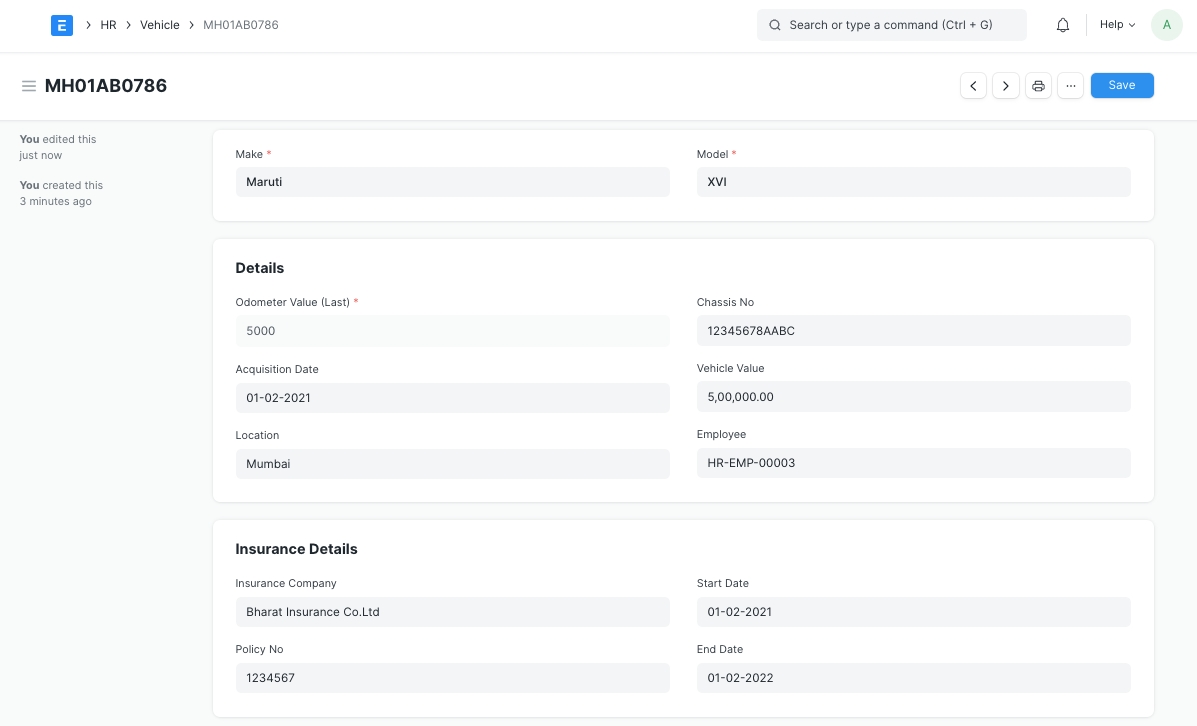Click the ERPNext home logo icon
The height and width of the screenshot is (726, 1197).
[x=62, y=25]
